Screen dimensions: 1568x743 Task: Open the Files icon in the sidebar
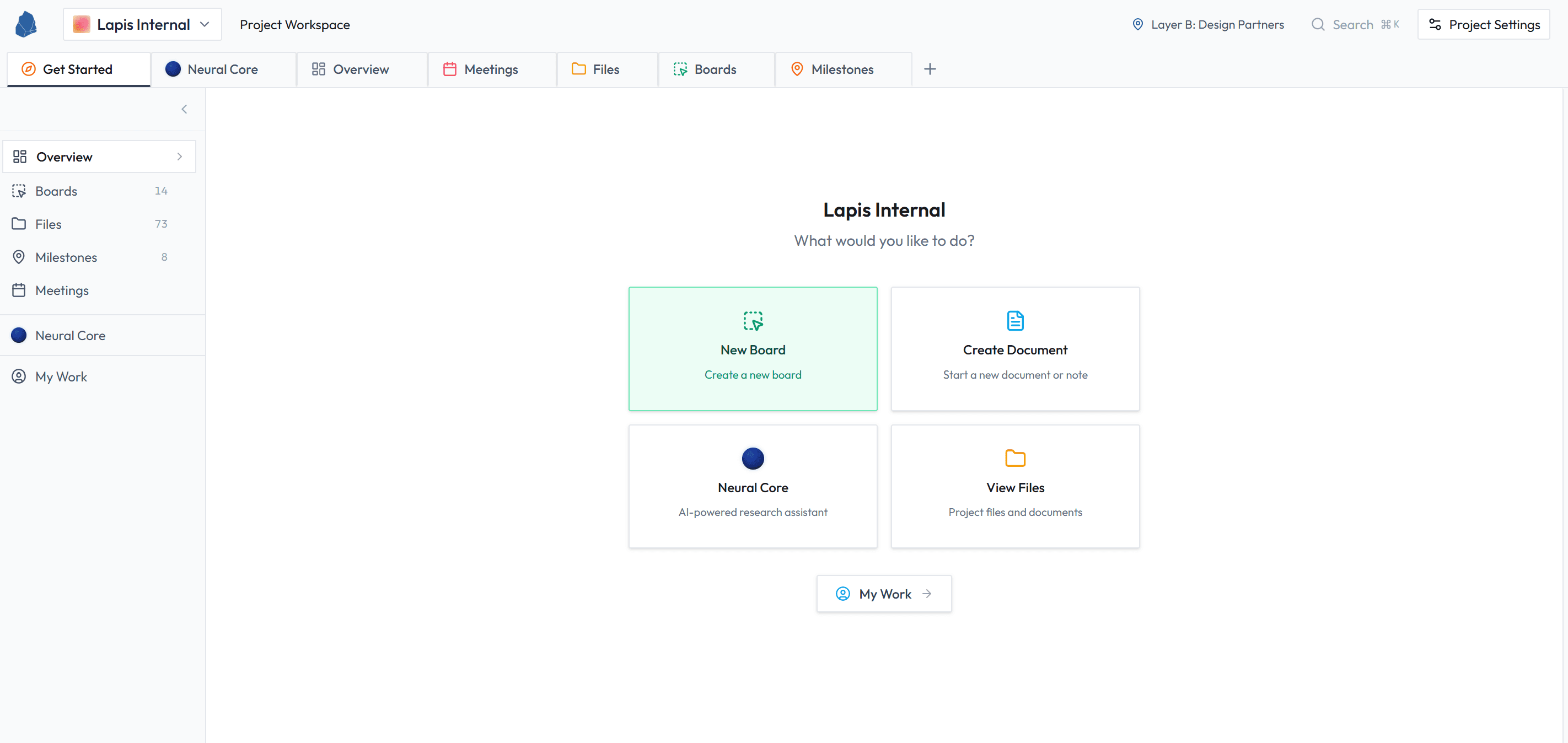(18, 223)
